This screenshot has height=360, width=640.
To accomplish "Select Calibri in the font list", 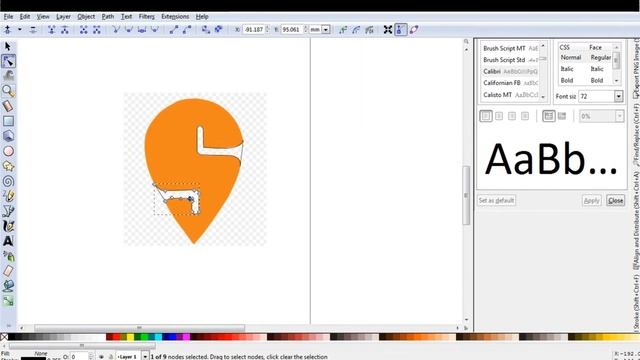I will pyautogui.click(x=510, y=71).
